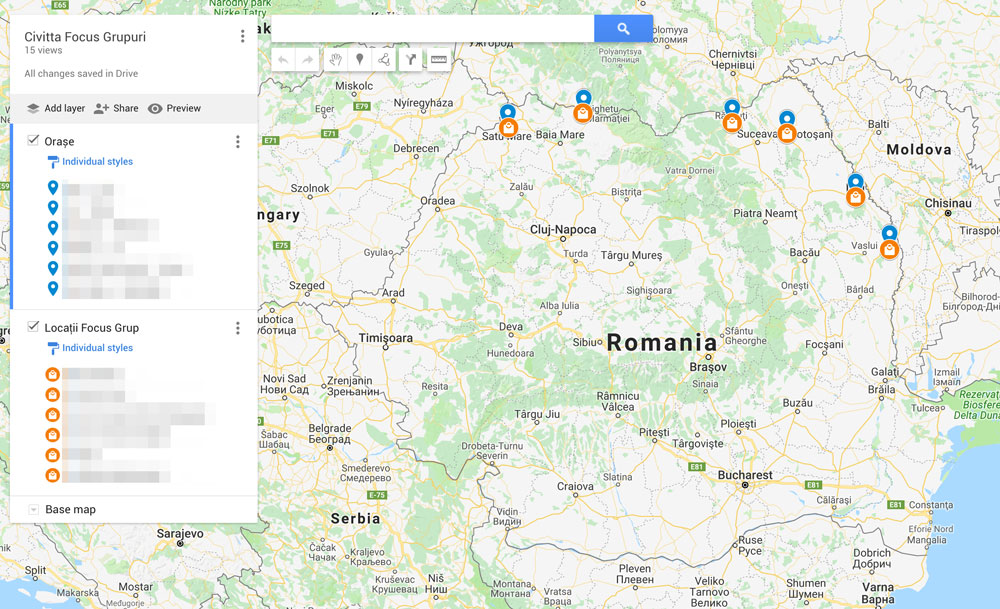Click the Base map label
The width and height of the screenshot is (1000, 609).
[x=70, y=510]
